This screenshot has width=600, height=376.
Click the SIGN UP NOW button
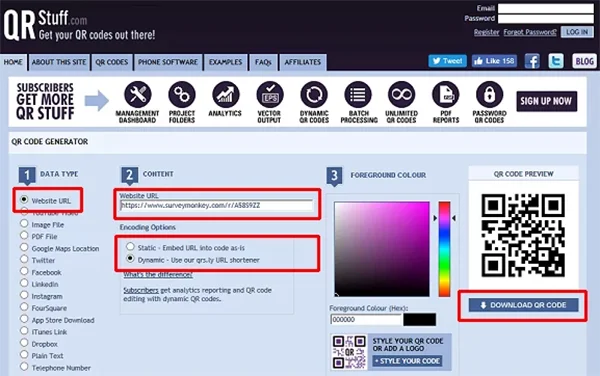[546, 101]
